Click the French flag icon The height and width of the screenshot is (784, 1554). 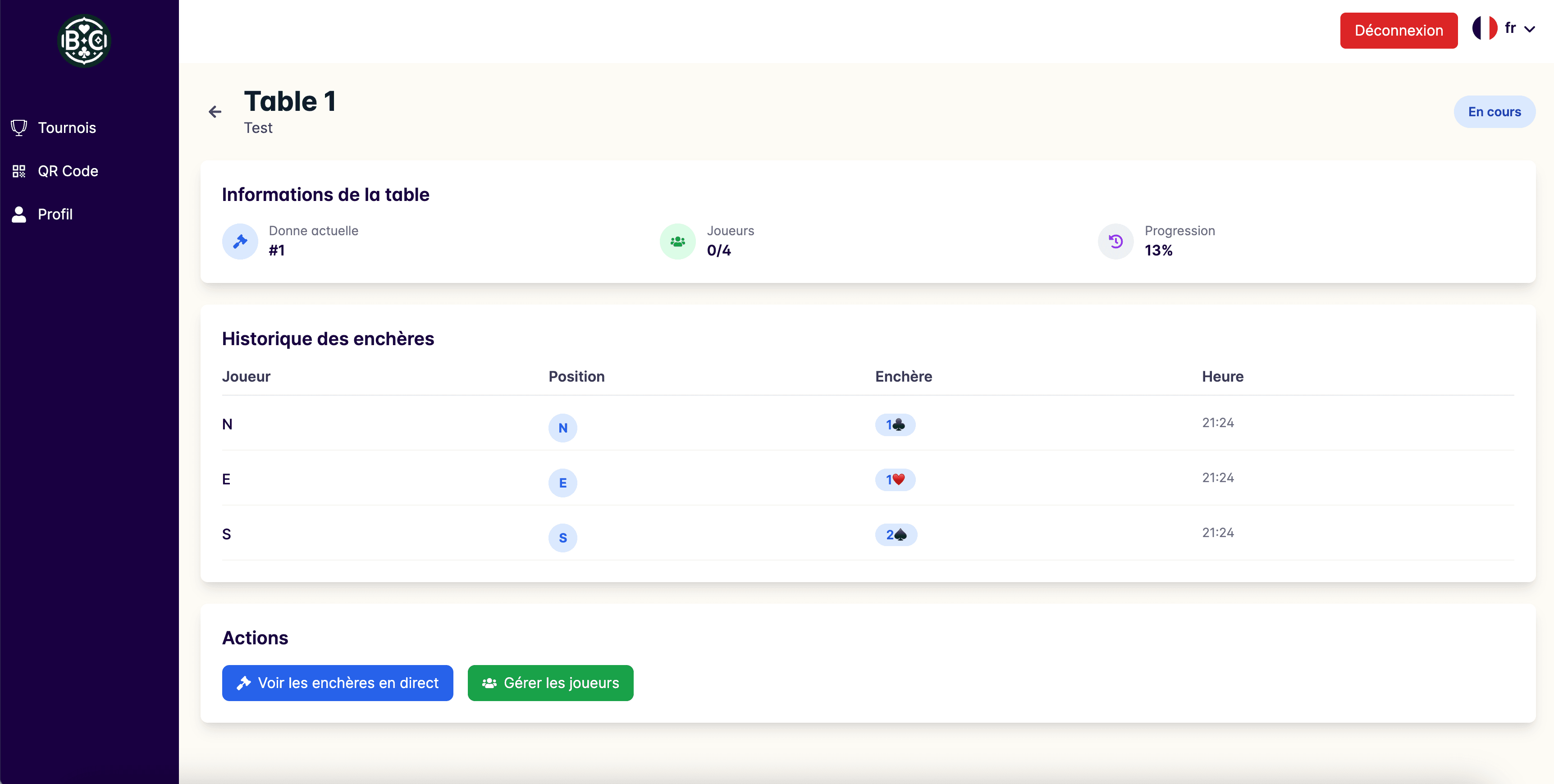click(x=1485, y=28)
